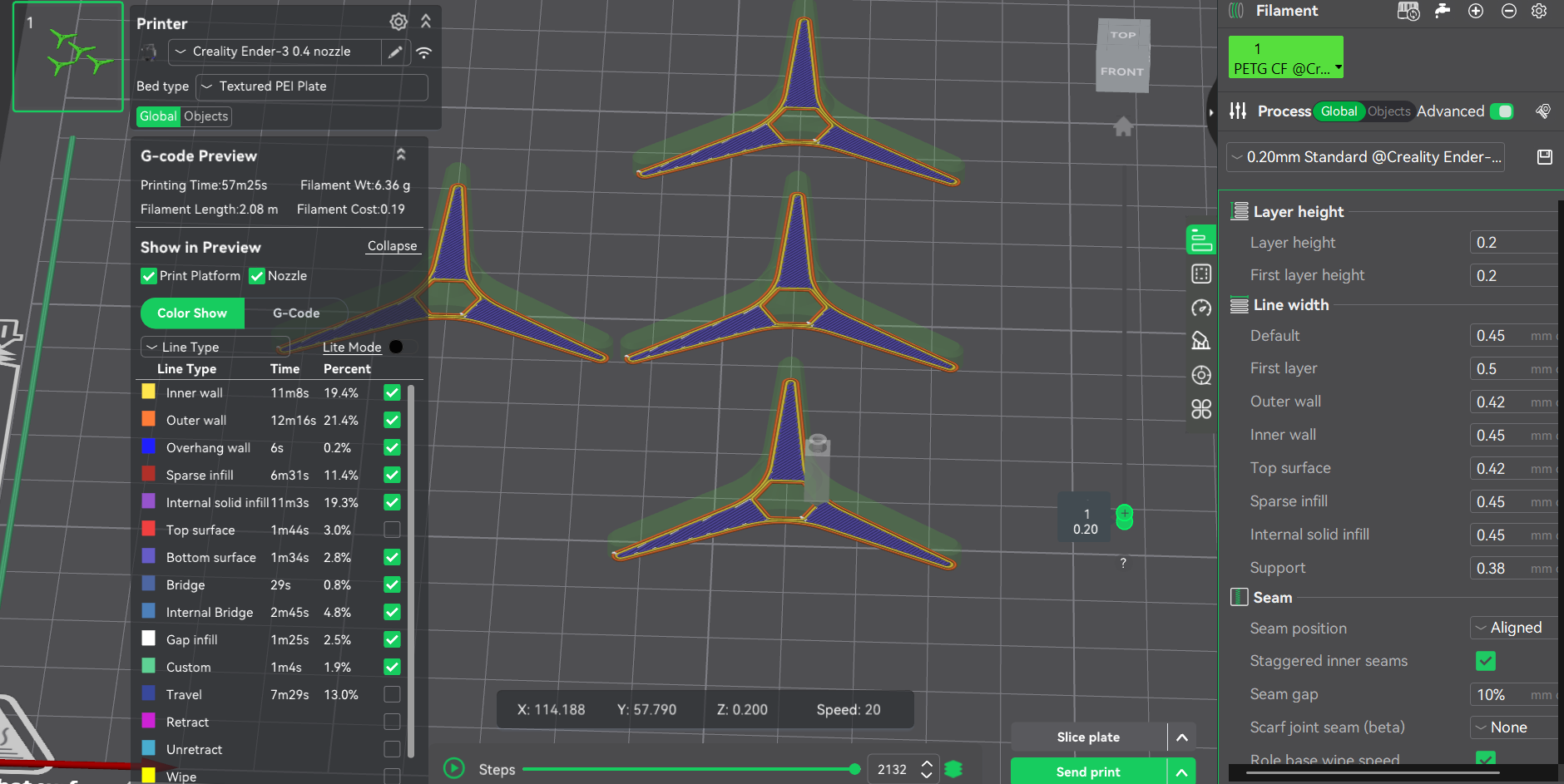Screen dimensions: 1564x784
Task: Switch to Objects tab in Process header
Action: coord(1389,111)
